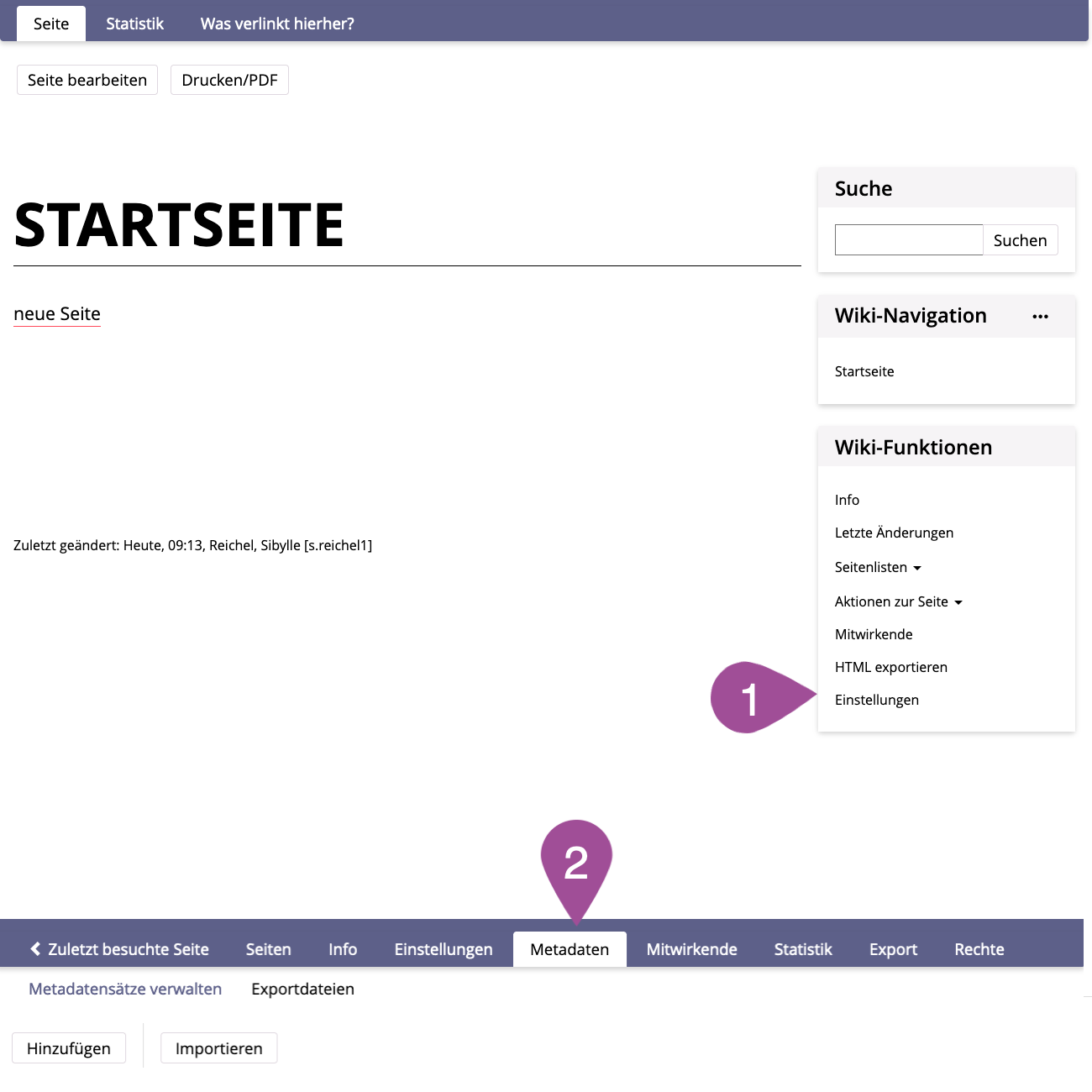Click the Seite bearbeiten button
Screen dimensions: 1092x1092
[x=87, y=80]
